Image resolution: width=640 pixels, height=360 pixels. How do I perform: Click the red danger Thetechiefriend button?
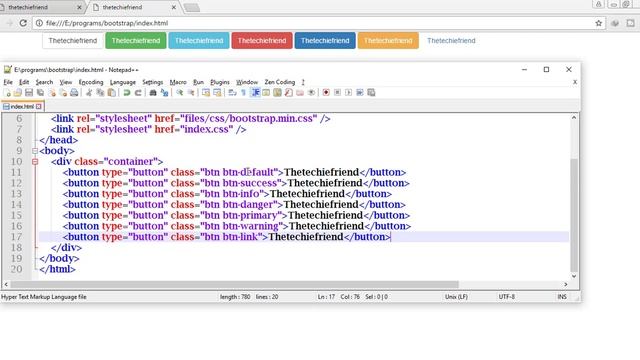point(262,41)
